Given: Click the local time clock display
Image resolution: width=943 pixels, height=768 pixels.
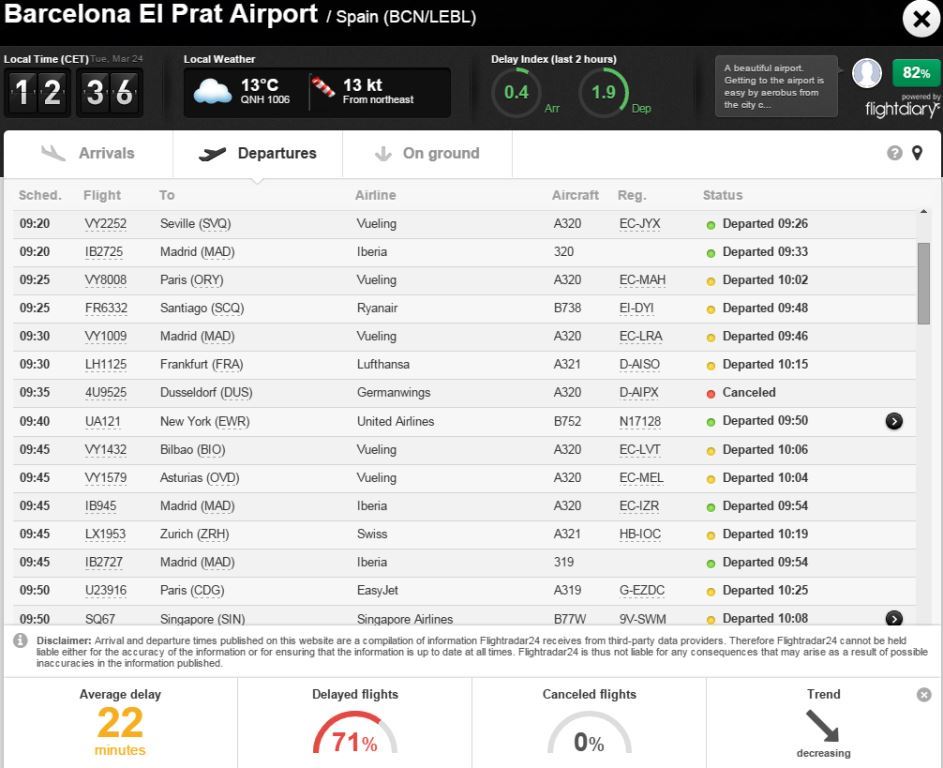Looking at the screenshot, I should pyautogui.click(x=73, y=93).
